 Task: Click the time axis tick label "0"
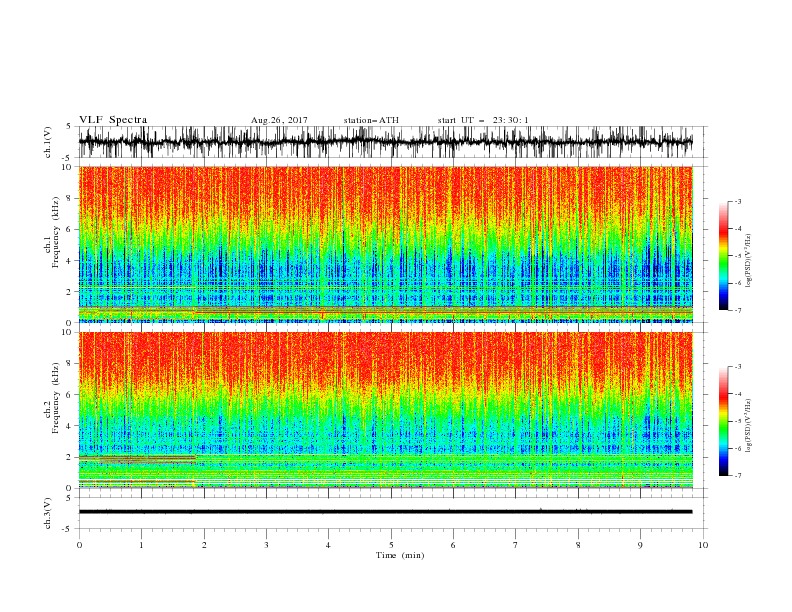point(79,545)
